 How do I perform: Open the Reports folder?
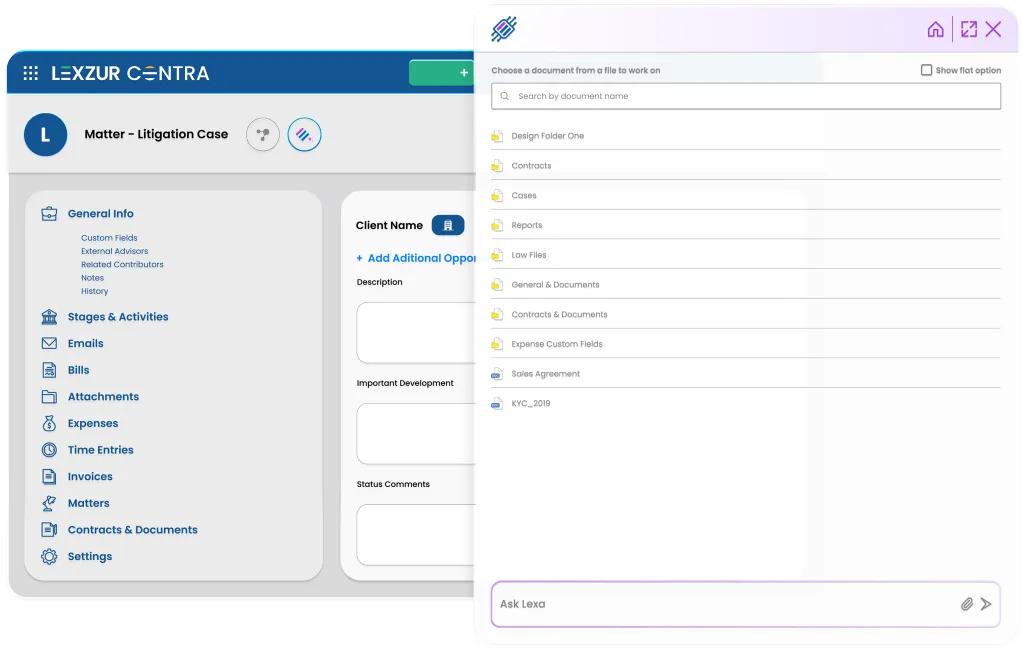coord(746,225)
